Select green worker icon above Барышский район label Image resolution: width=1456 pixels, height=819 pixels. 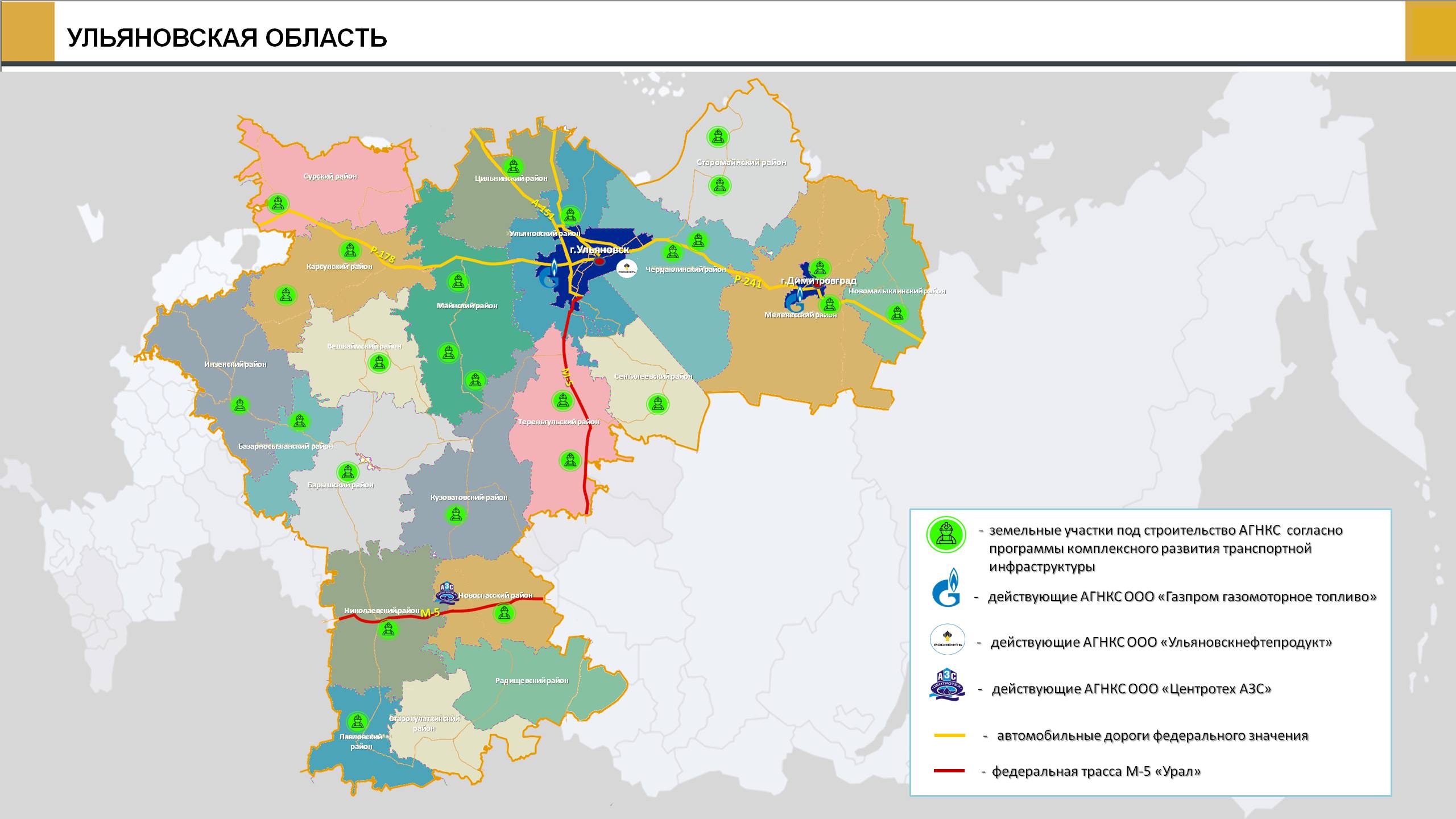348,472
